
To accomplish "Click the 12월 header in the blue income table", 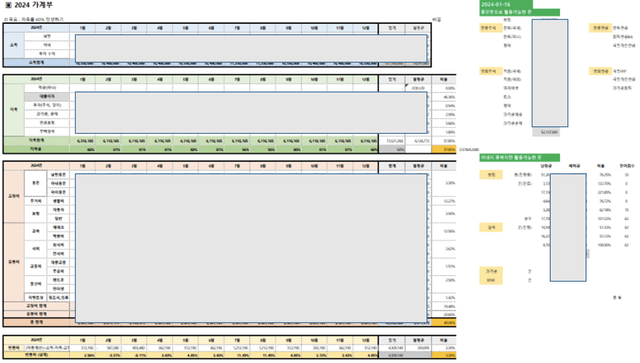I will pos(365,28).
